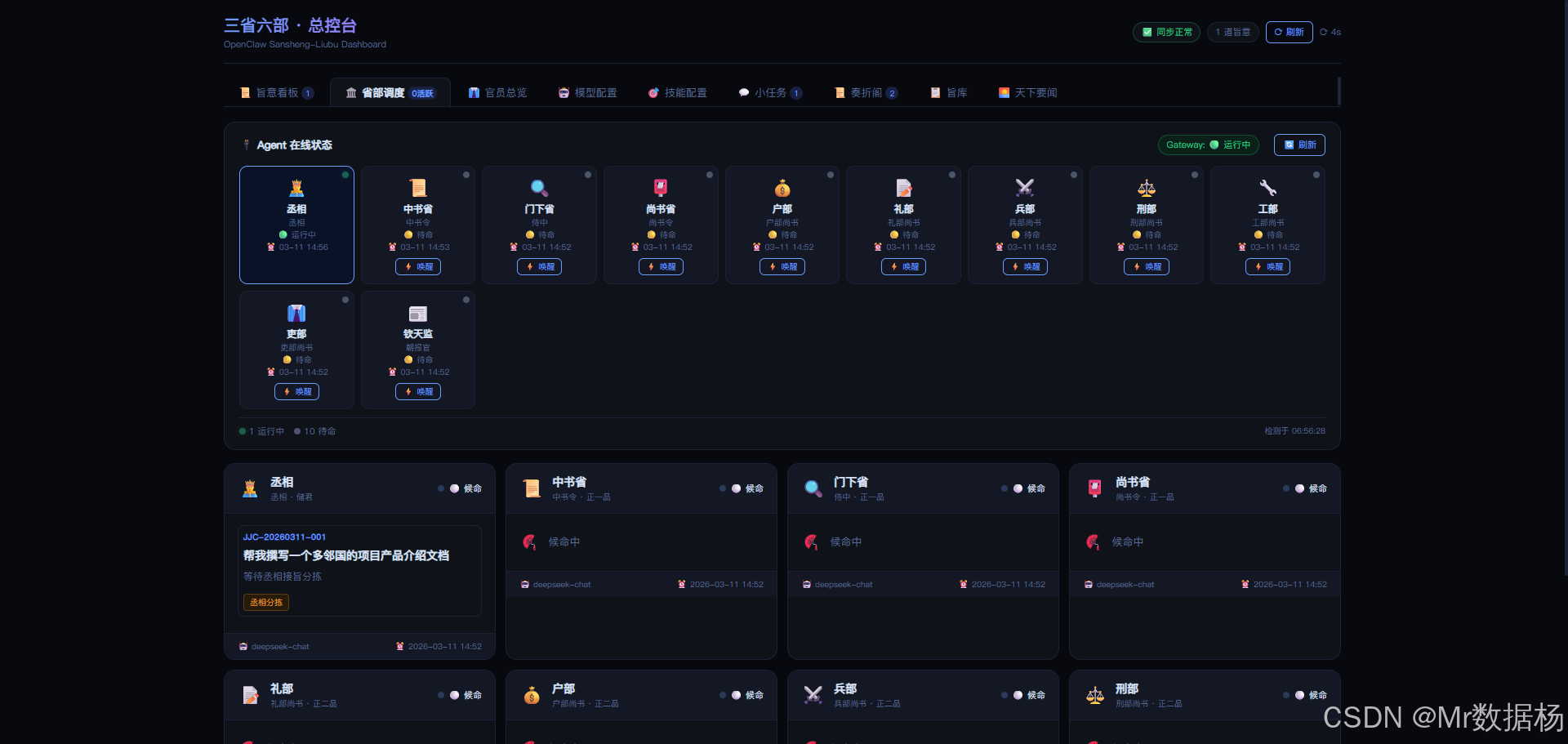Viewport: 1568px width, 744px height.
Task: Click the 等待丞相接旨分拣 status text
Action: (283, 577)
